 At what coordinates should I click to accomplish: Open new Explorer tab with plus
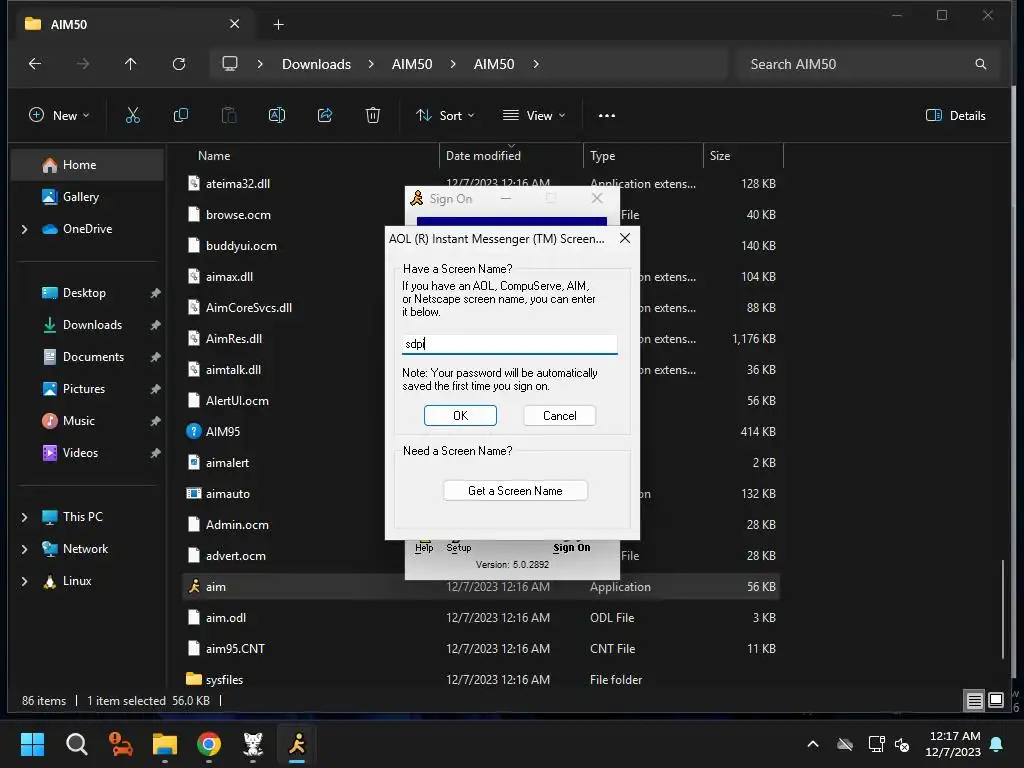[x=278, y=25]
